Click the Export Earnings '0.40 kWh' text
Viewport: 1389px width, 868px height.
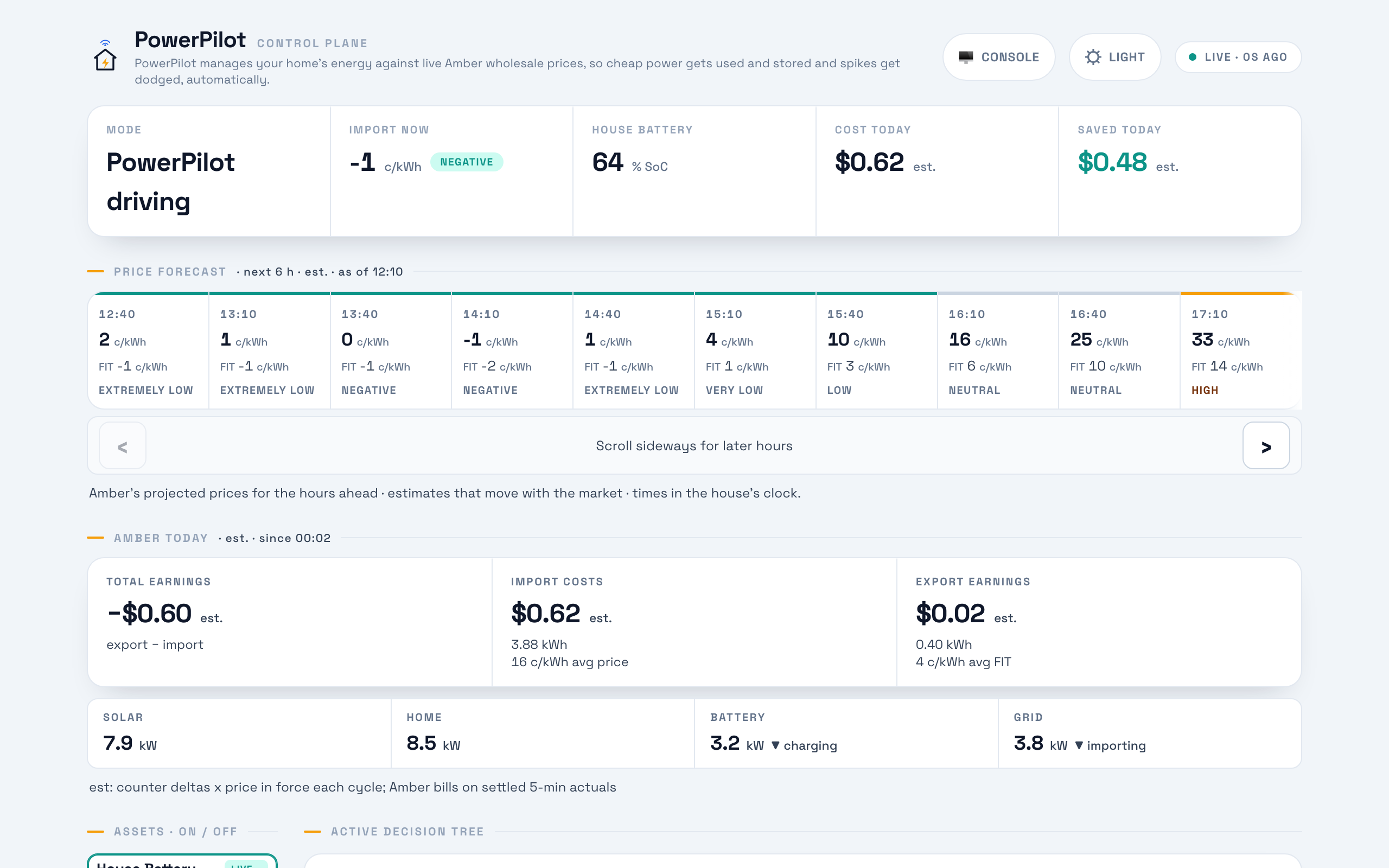pos(944,644)
